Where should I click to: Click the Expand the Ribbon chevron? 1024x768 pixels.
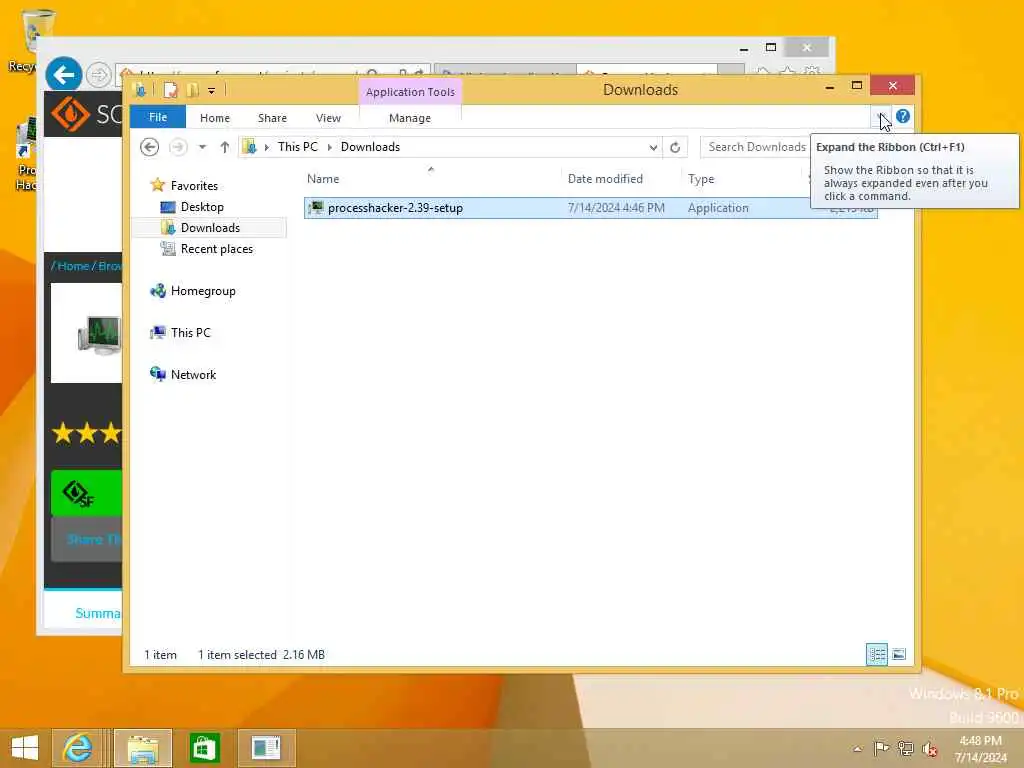(x=881, y=117)
